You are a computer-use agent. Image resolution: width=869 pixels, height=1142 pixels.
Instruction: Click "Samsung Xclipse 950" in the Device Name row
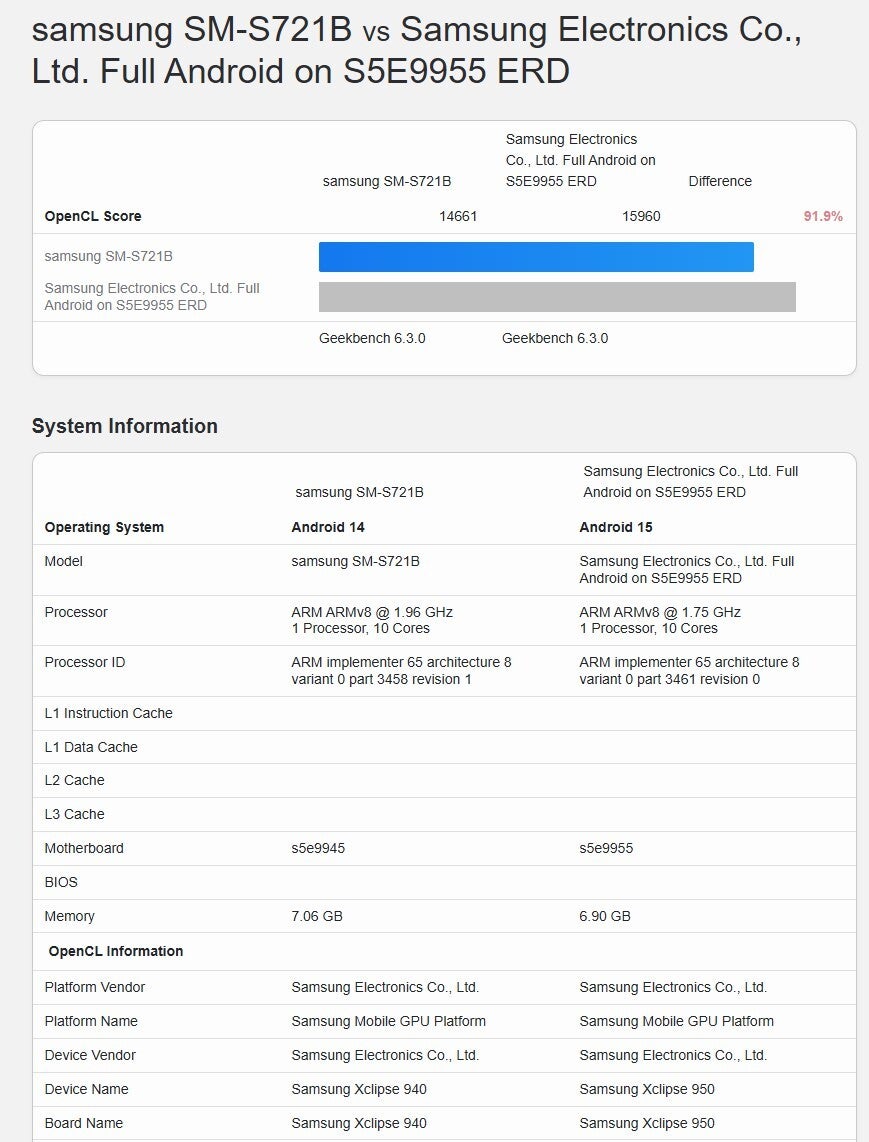click(647, 1090)
